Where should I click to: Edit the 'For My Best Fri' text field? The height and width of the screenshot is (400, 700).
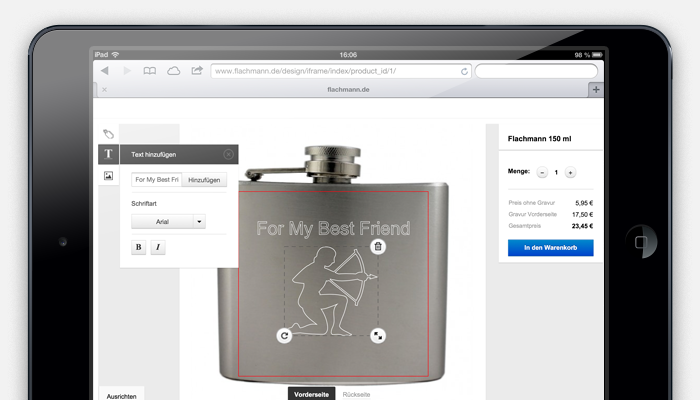coord(157,179)
